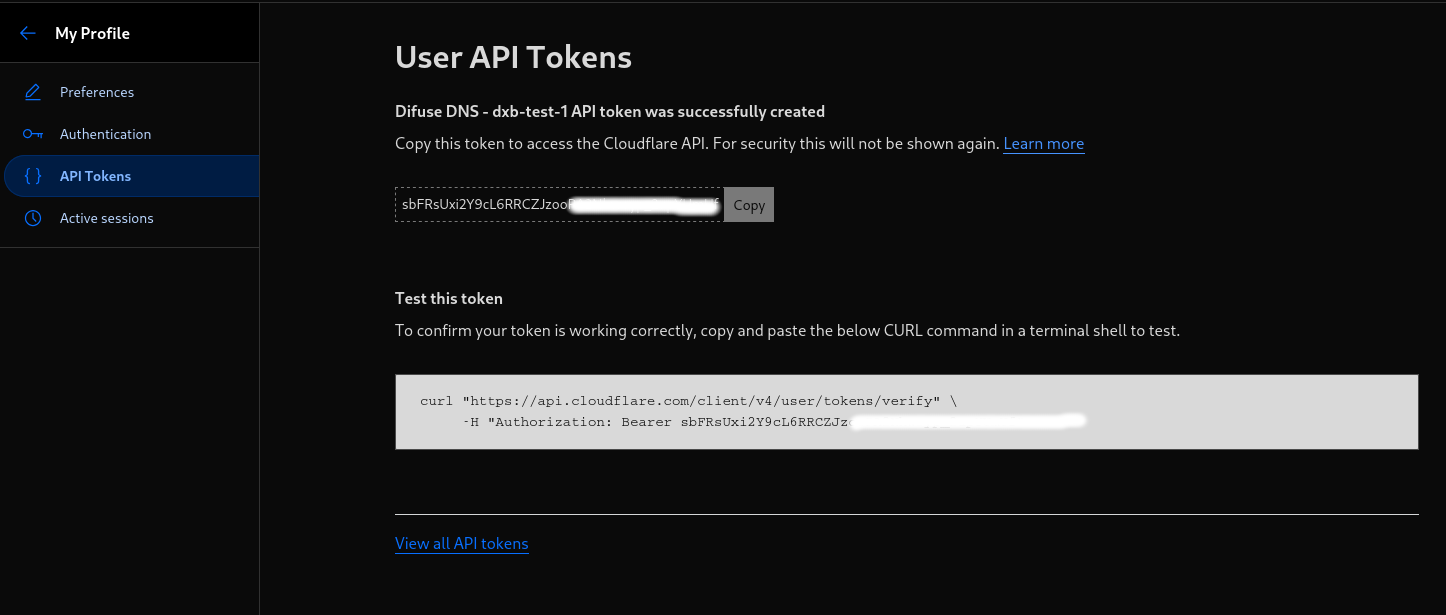
Task: Click the curl command code block
Action: (x=906, y=412)
